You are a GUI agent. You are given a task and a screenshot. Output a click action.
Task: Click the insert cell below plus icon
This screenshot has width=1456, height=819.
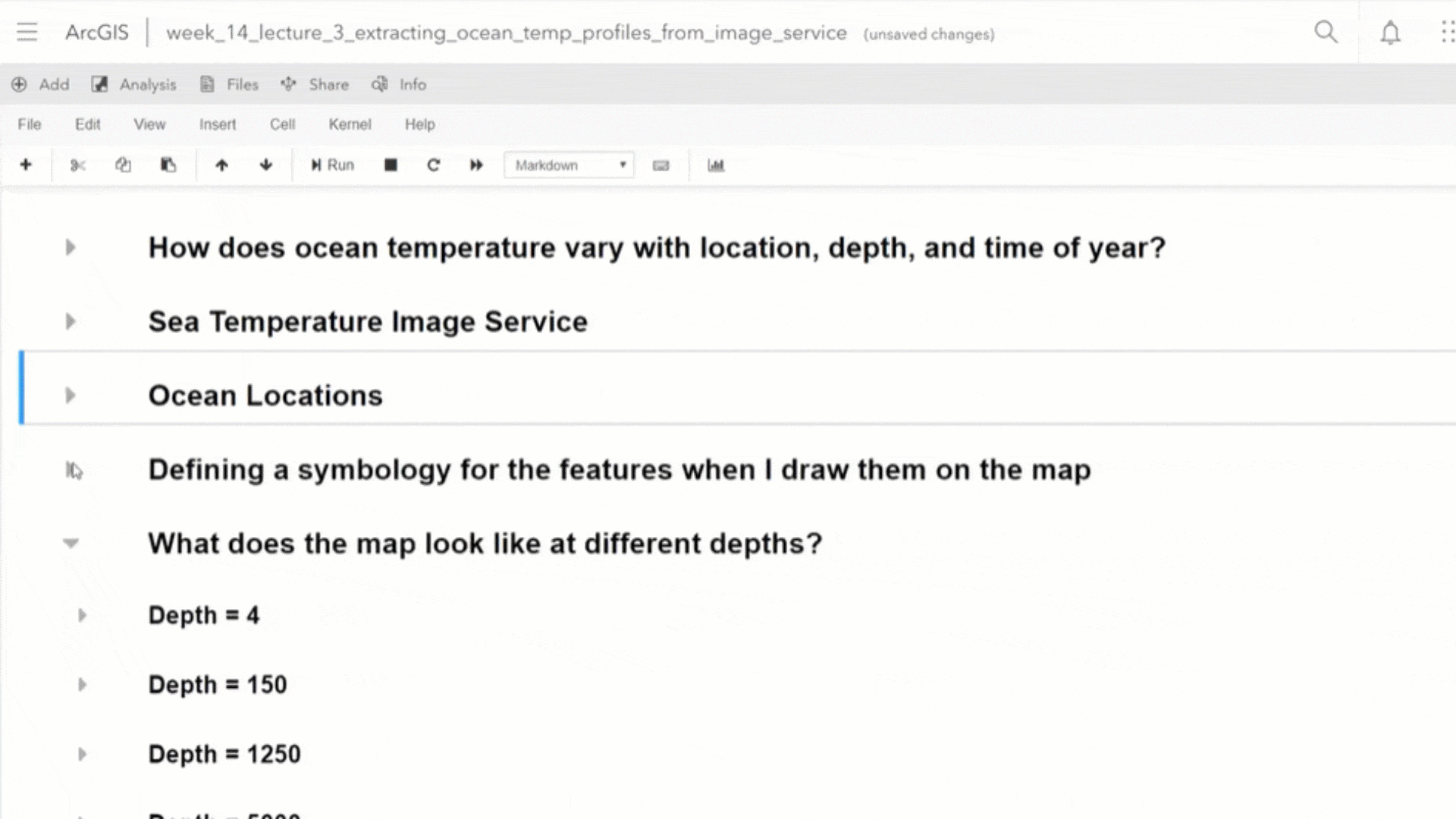tap(26, 165)
